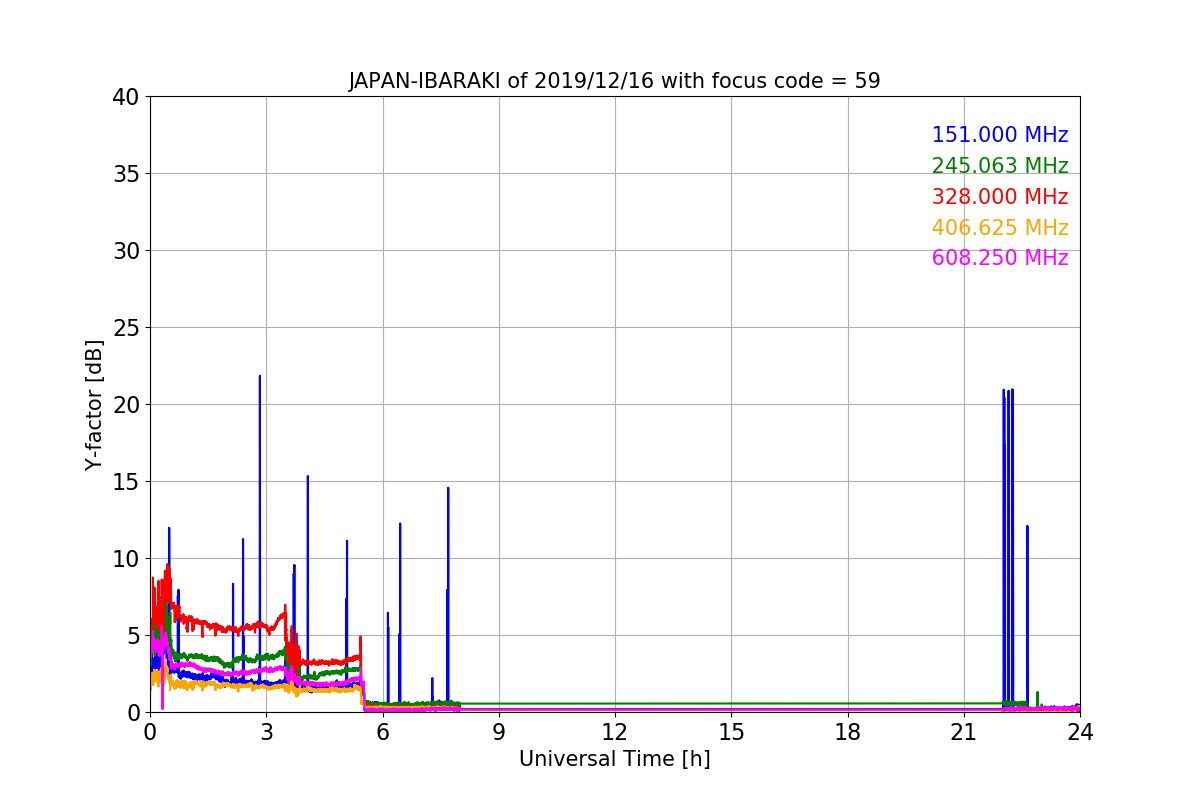Click the y-axis tick label 40
Image resolution: width=1200 pixels, height=800 pixels.
pyautogui.click(x=126, y=97)
